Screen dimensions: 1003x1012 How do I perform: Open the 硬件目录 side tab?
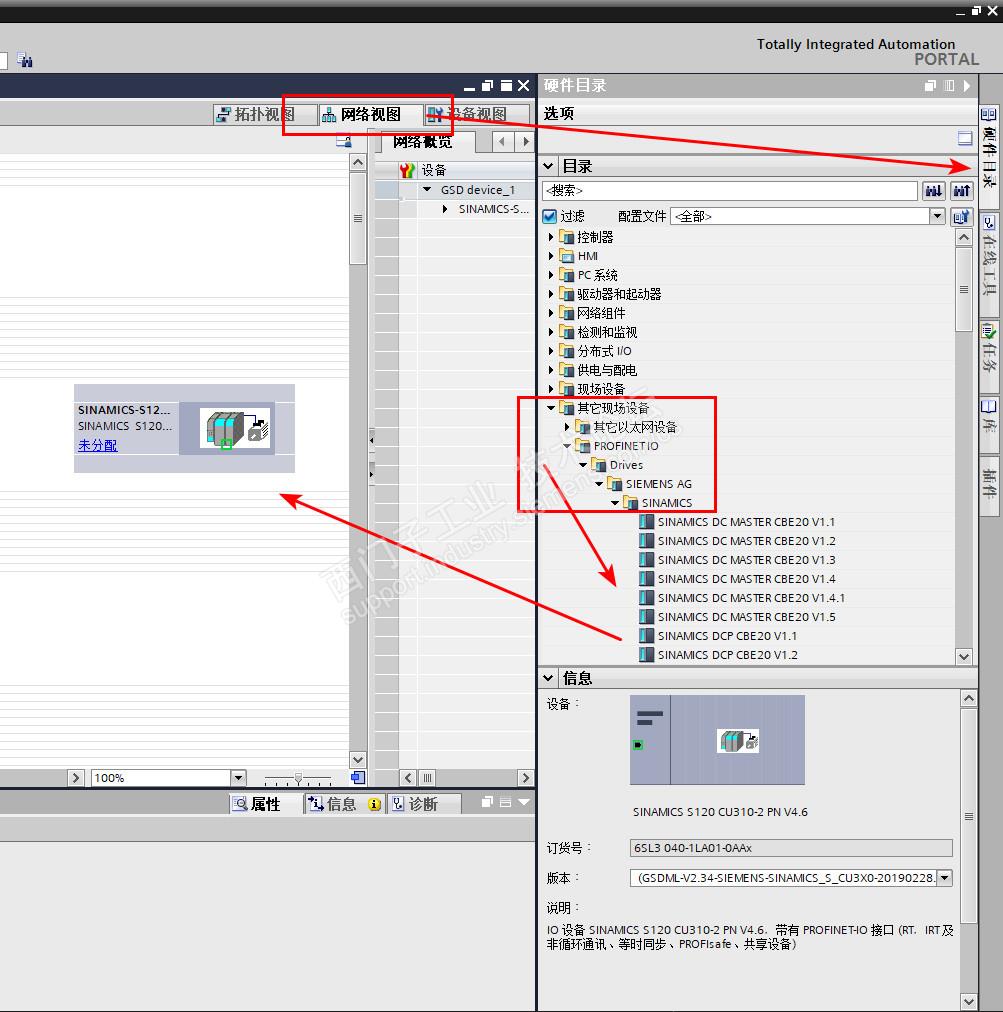(989, 156)
